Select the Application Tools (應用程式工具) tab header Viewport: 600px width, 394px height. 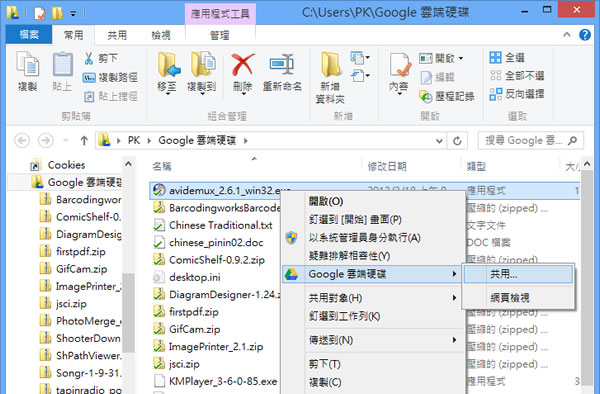click(220, 14)
